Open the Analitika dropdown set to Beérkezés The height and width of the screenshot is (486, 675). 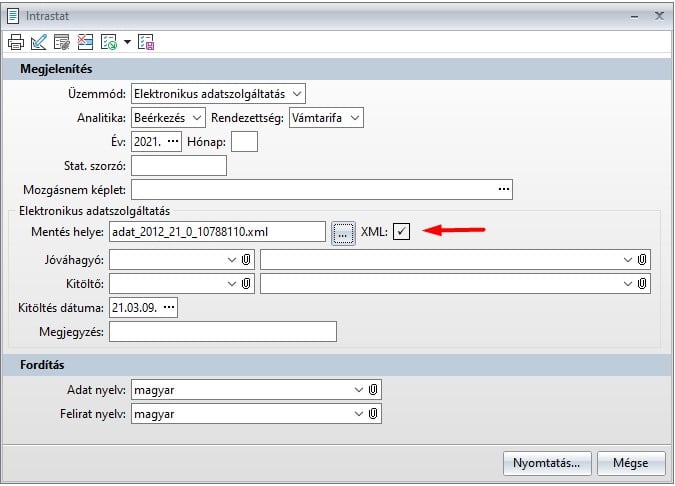(x=197, y=118)
